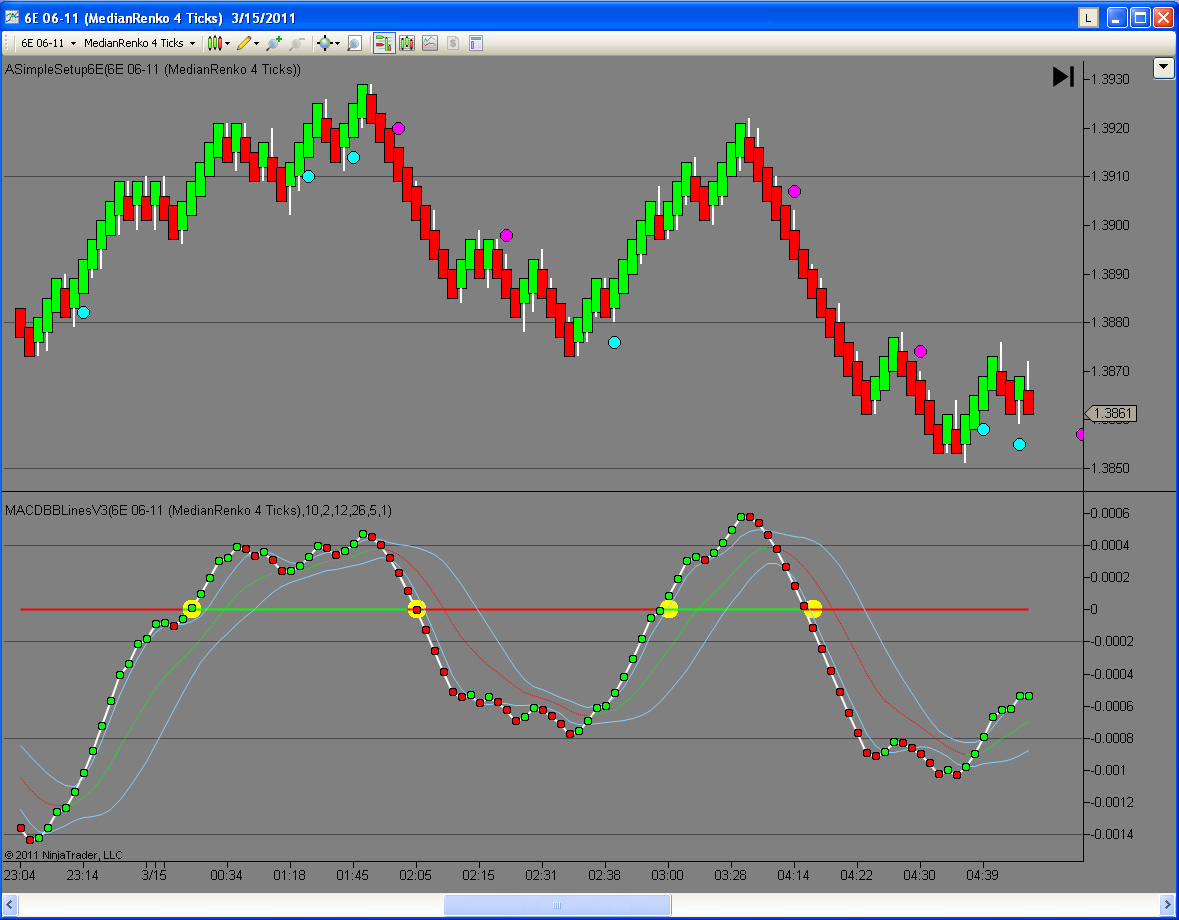Expand the chart style dropdown arrow
The image size is (1179, 920).
(228, 44)
